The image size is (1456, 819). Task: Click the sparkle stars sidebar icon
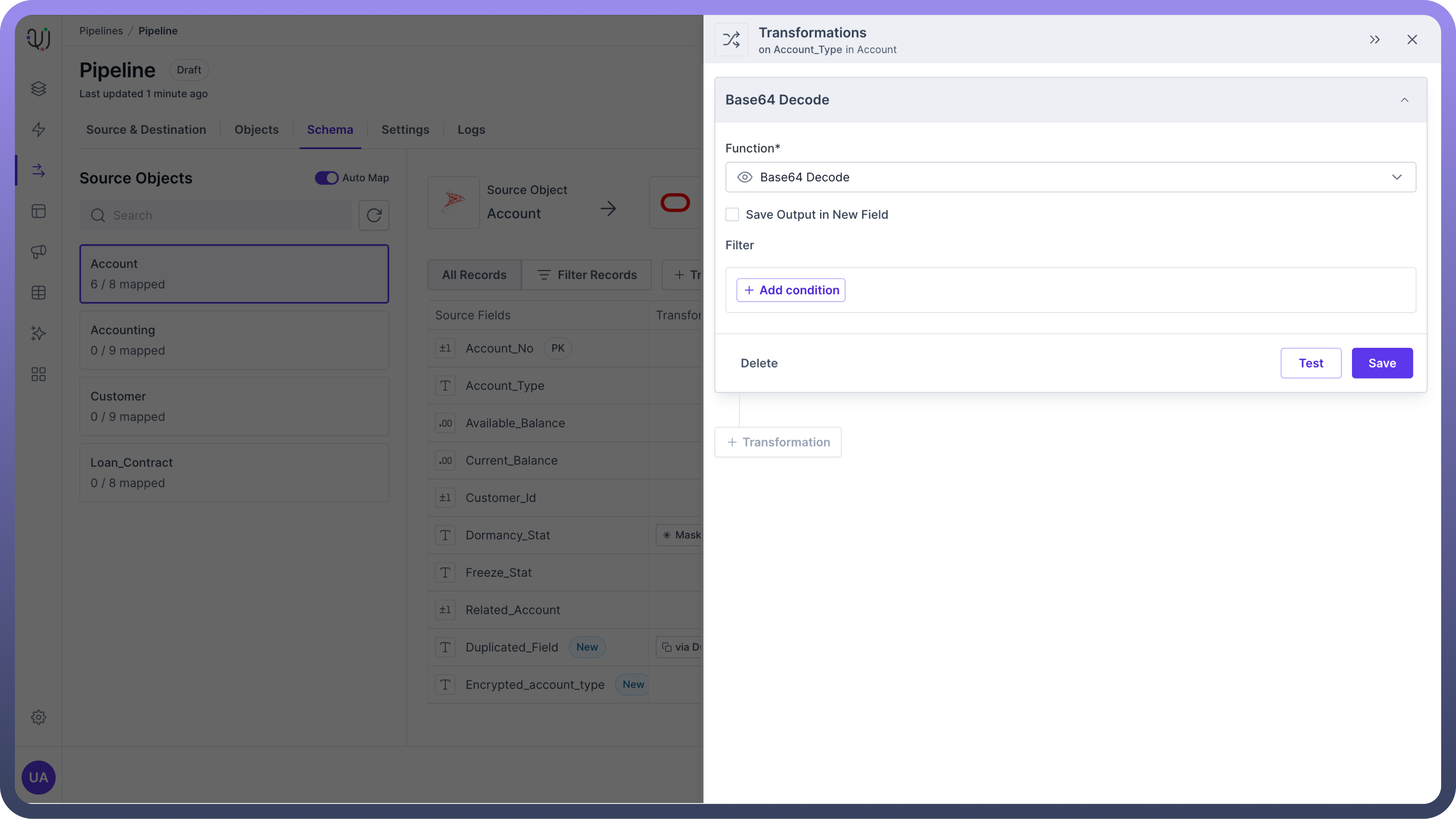pos(38,333)
